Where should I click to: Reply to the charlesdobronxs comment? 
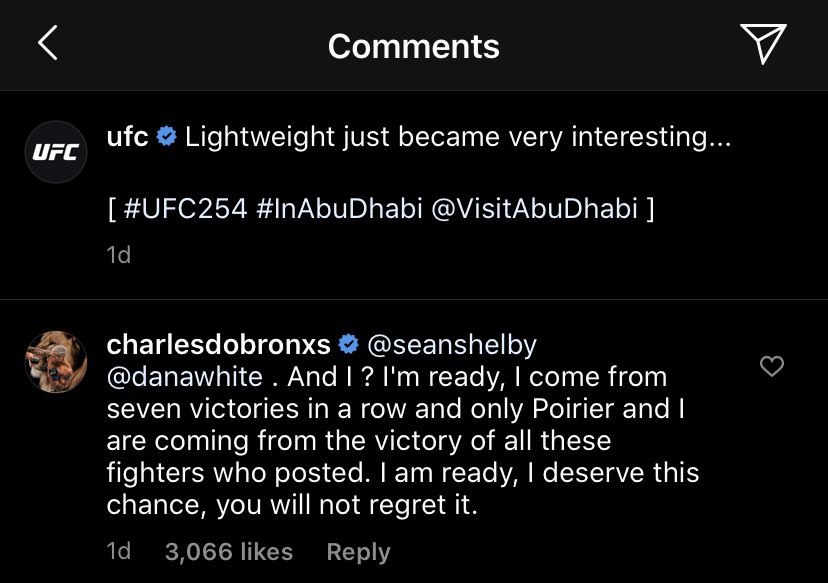[358, 551]
